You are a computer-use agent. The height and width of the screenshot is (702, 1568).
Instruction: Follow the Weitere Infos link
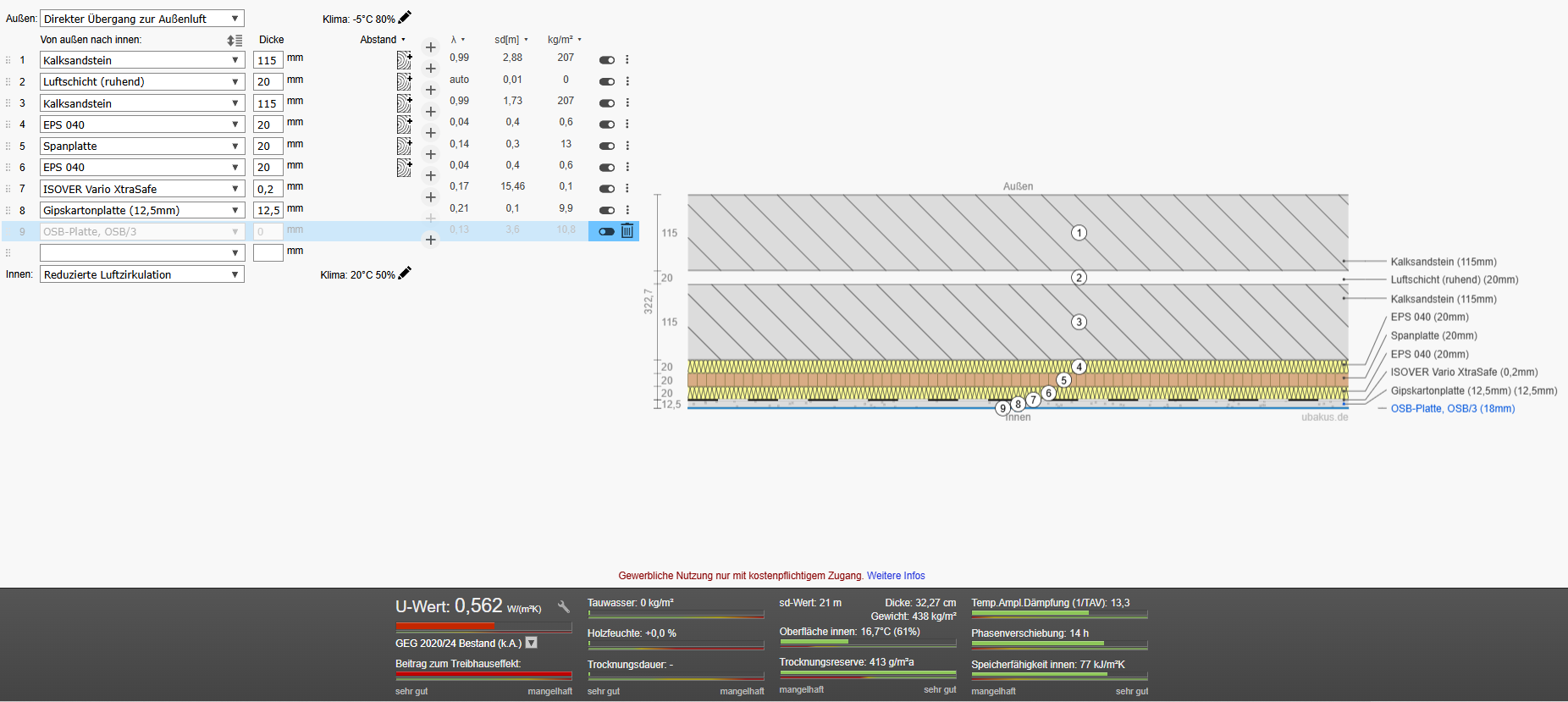pos(896,576)
